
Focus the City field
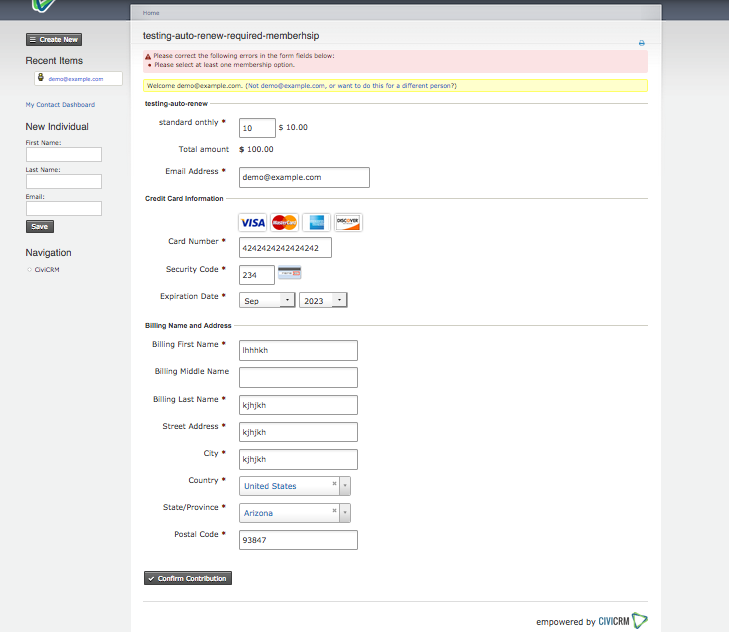click(298, 459)
